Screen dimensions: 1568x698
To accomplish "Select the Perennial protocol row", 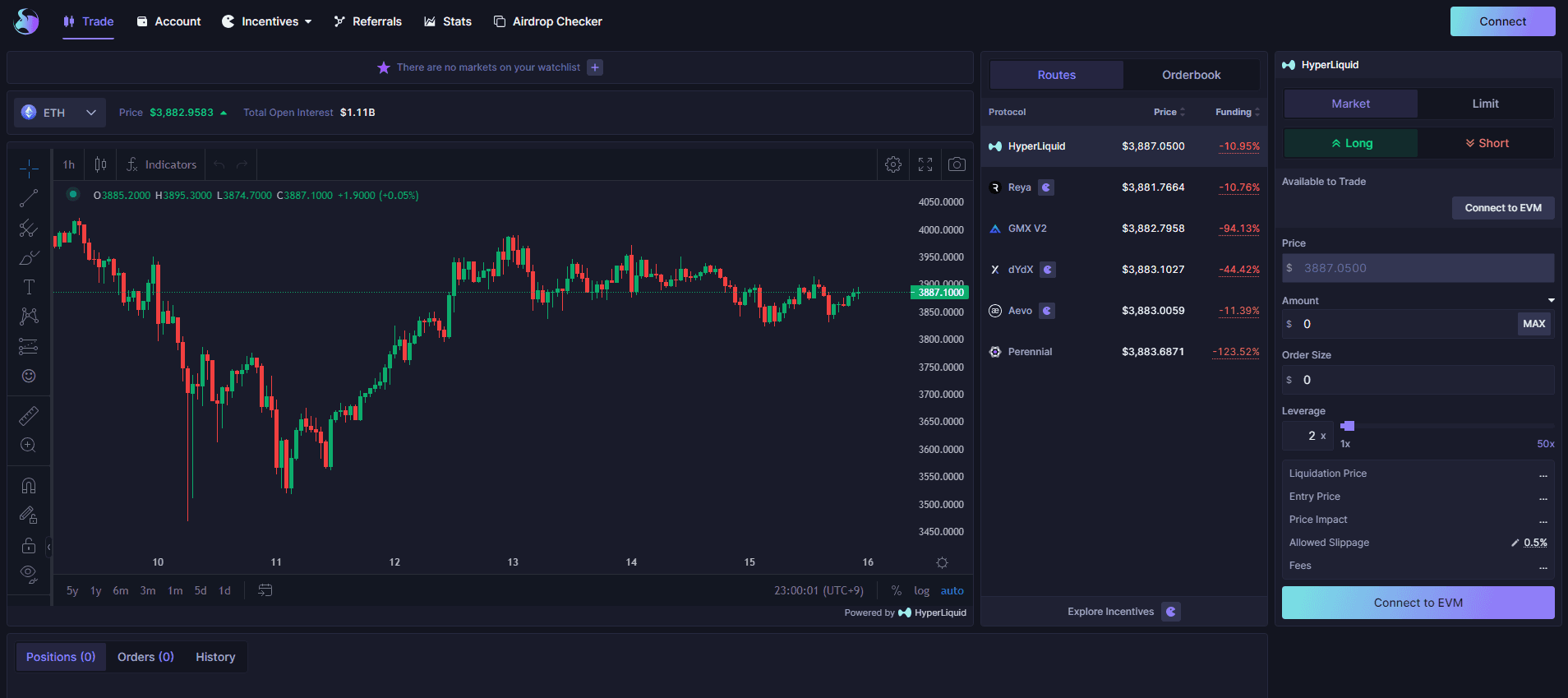I will pos(1124,352).
